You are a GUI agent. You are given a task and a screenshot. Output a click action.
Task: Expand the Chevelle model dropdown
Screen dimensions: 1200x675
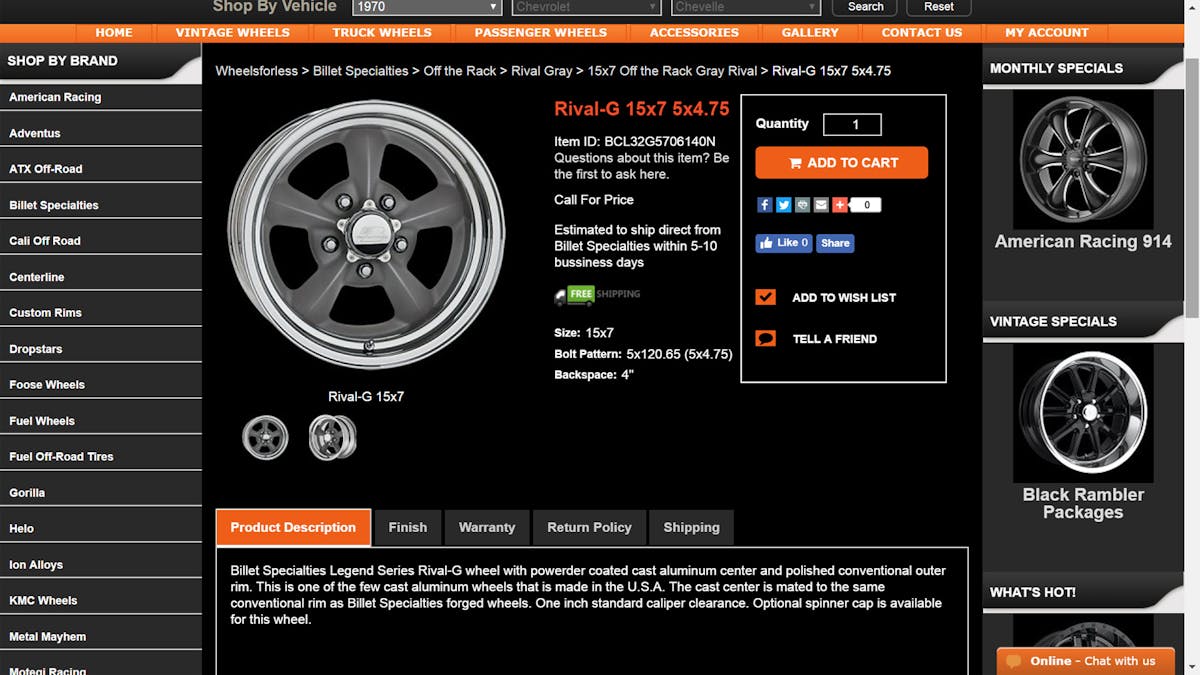coord(746,7)
